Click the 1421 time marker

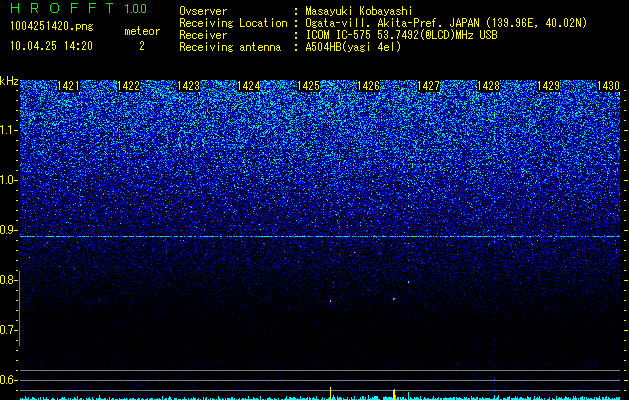click(68, 86)
